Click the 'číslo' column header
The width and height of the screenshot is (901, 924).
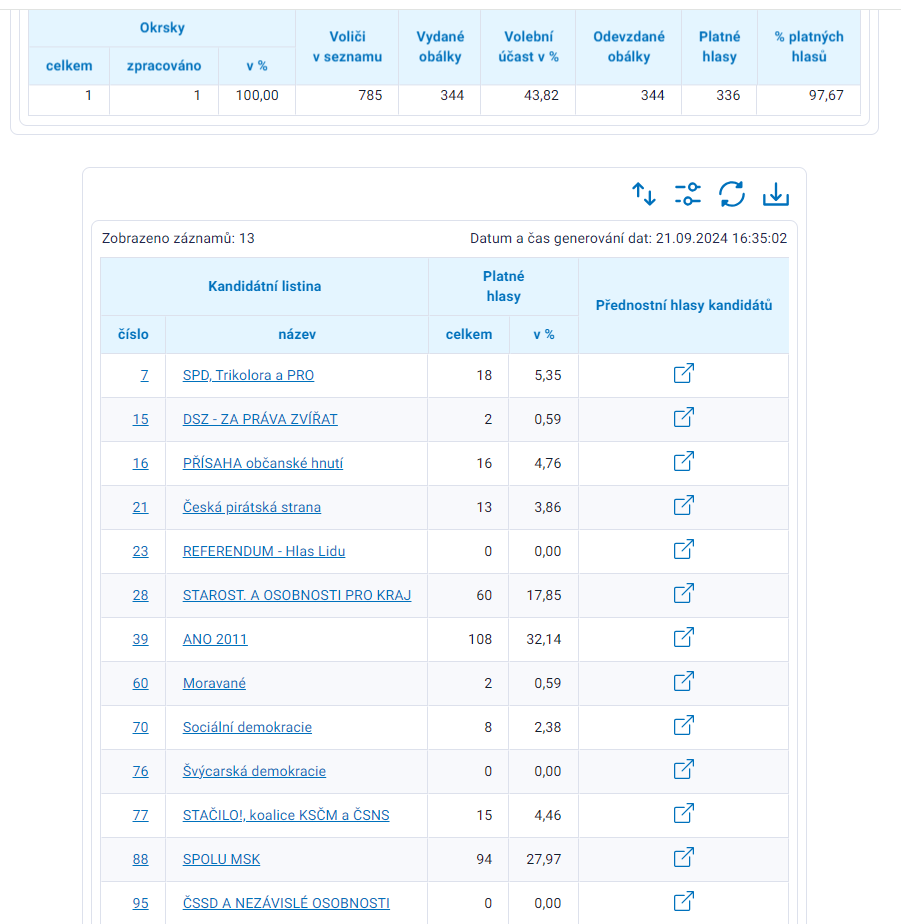[x=133, y=335]
